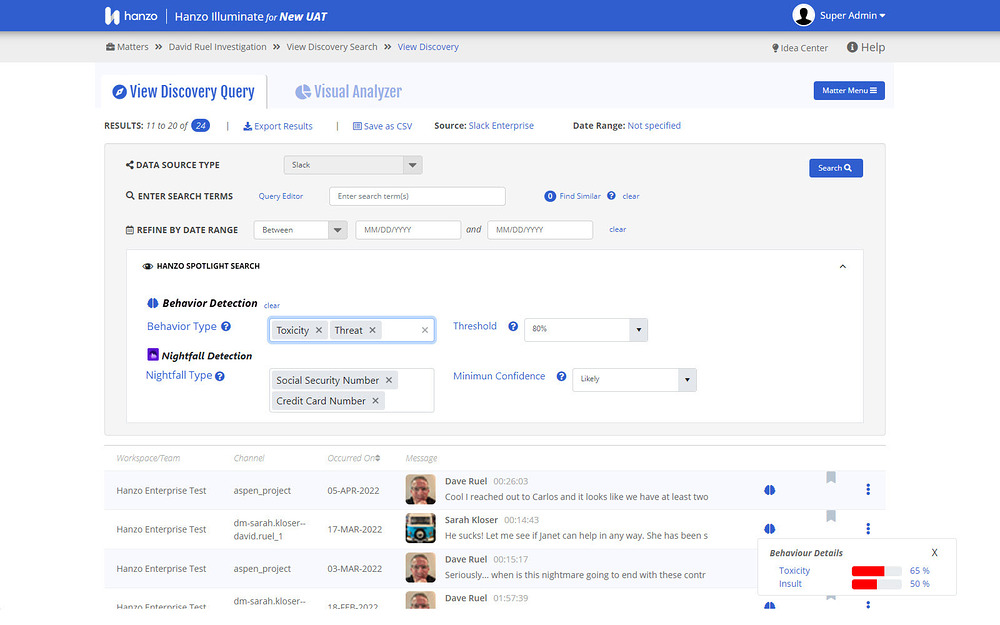Switch to the View Discovery Query tab

(x=184, y=92)
